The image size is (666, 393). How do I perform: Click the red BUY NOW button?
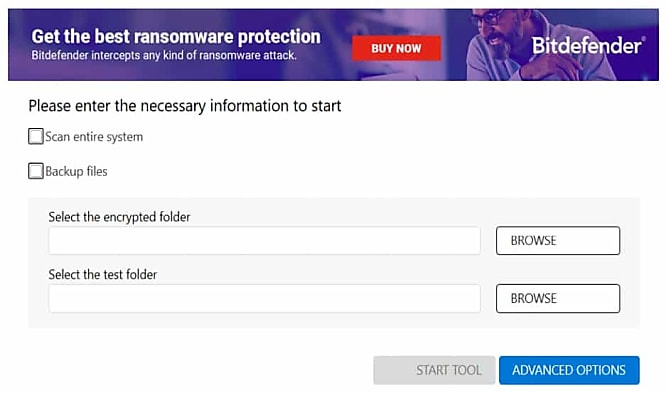(396, 48)
